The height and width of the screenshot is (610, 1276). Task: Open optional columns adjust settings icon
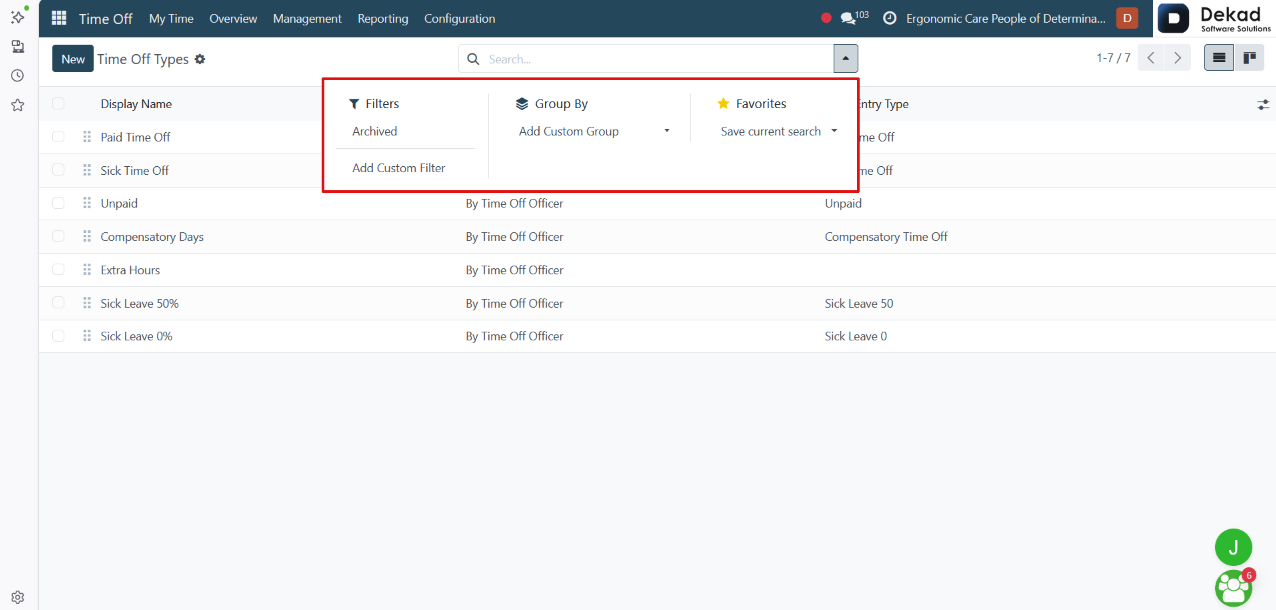coord(1263,104)
